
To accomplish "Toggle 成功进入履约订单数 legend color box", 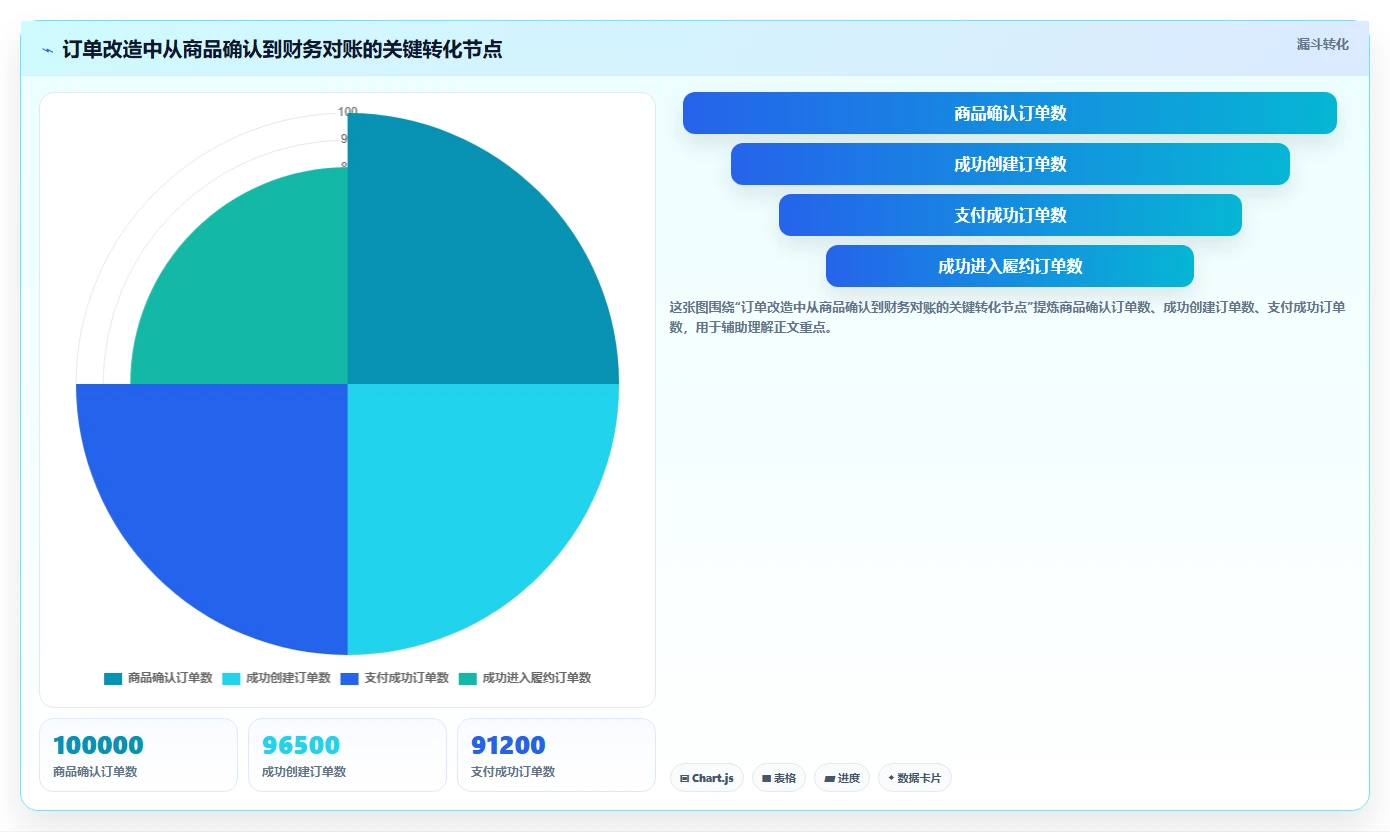I will [x=468, y=678].
